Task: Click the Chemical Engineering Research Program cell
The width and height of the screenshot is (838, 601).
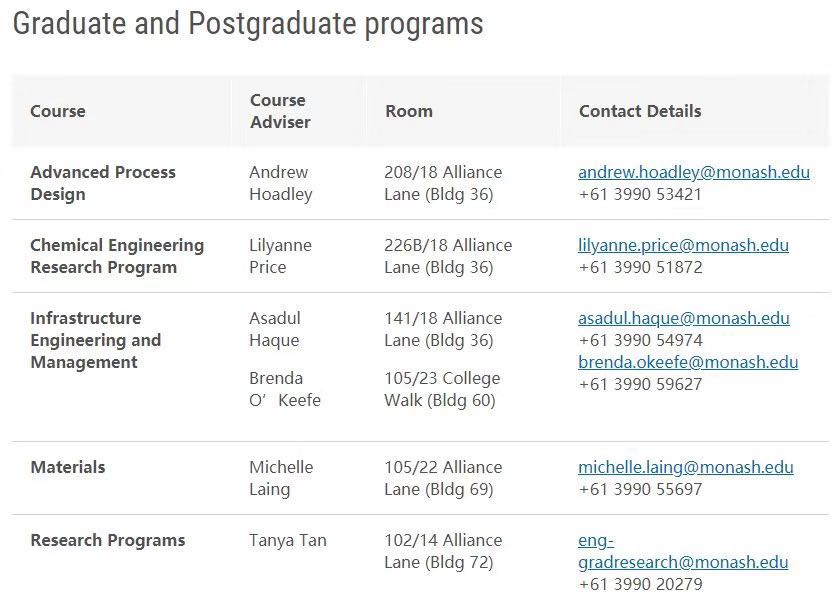Action: click(x=117, y=256)
